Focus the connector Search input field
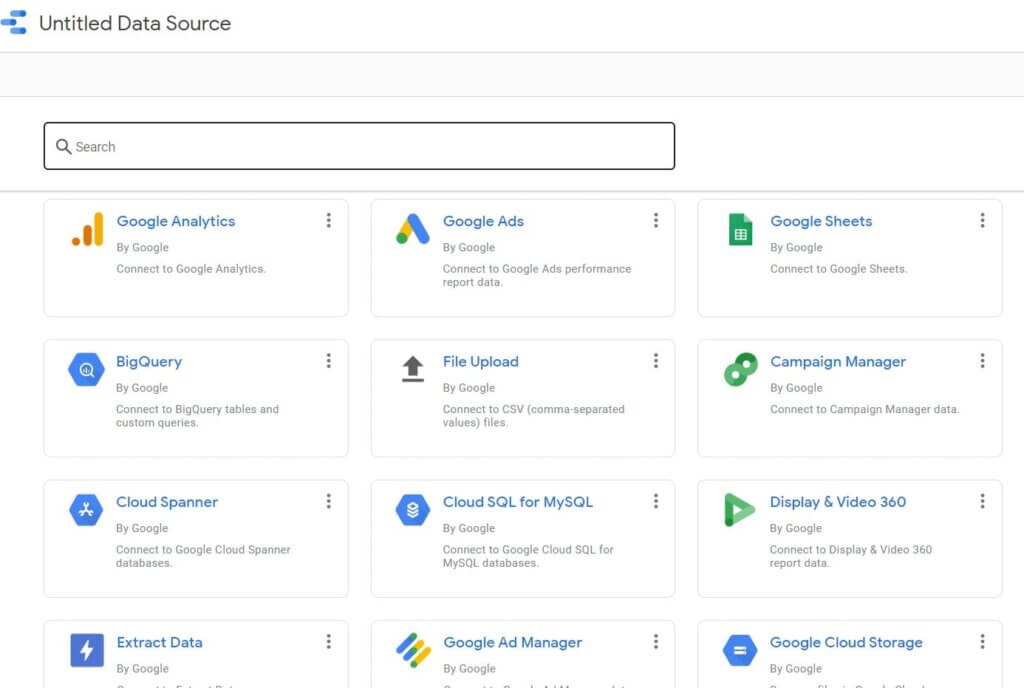 (359, 146)
